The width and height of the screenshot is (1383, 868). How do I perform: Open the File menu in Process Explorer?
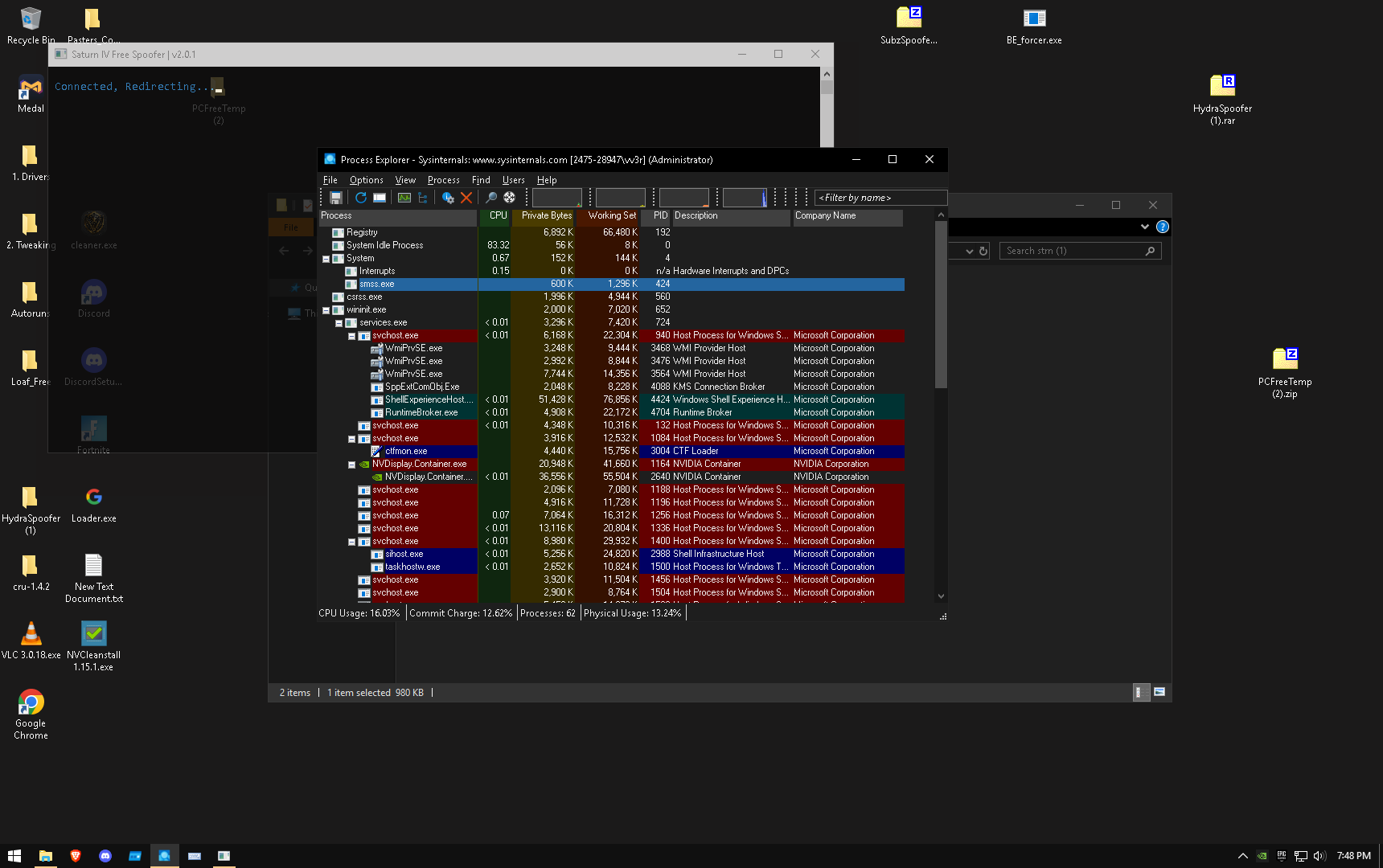[x=330, y=180]
